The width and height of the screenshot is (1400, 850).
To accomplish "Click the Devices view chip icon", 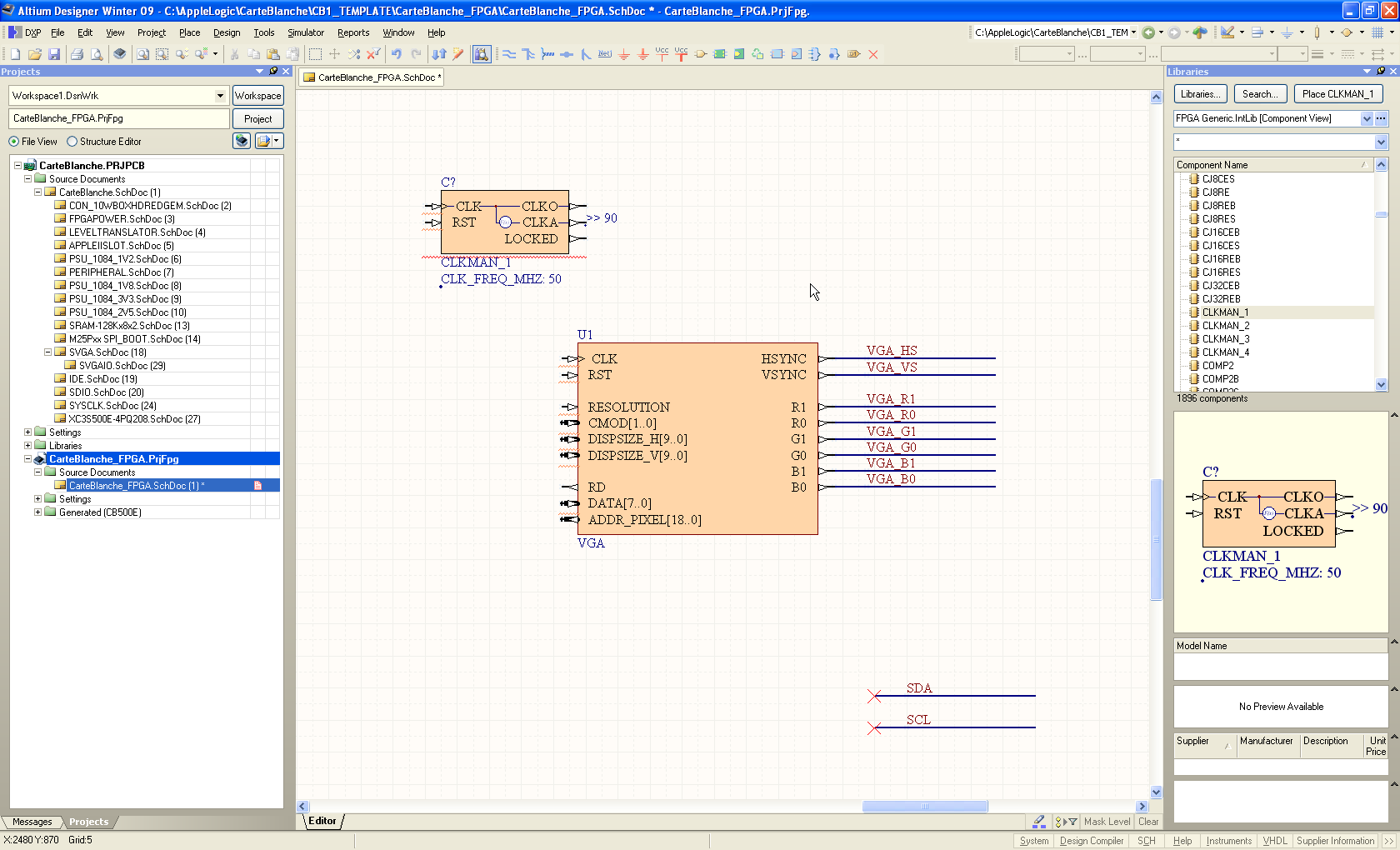I will (120, 54).
